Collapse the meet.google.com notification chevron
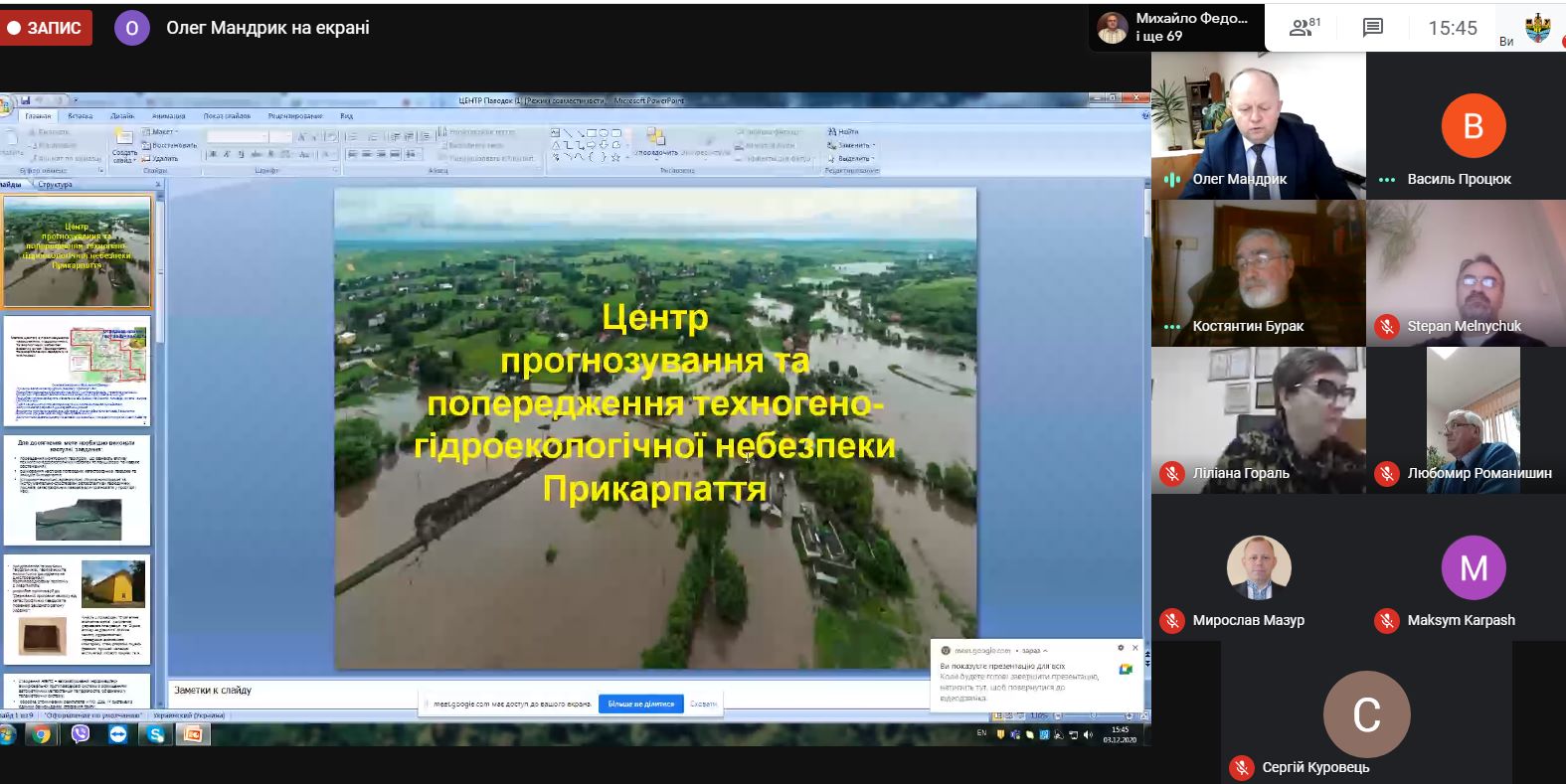The height and width of the screenshot is (784, 1566). (x=1045, y=651)
